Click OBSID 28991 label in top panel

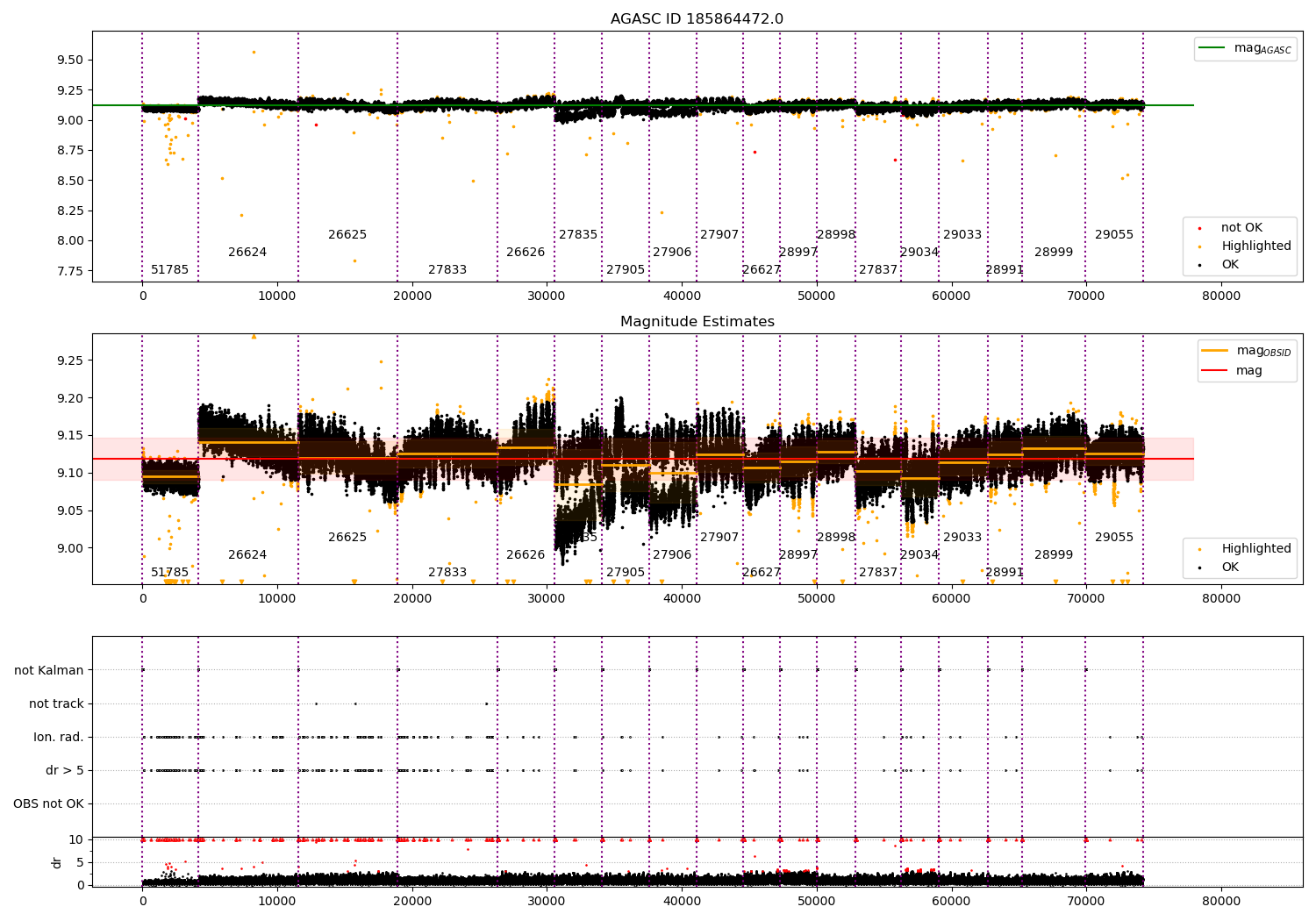[x=1005, y=270]
